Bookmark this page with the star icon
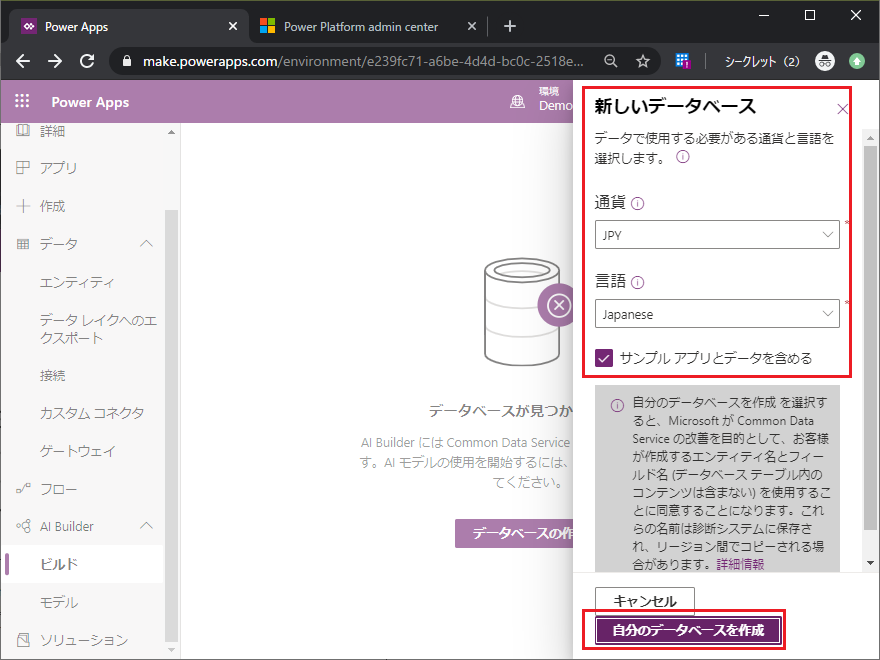Screen dimensions: 880x660 pos(643,61)
